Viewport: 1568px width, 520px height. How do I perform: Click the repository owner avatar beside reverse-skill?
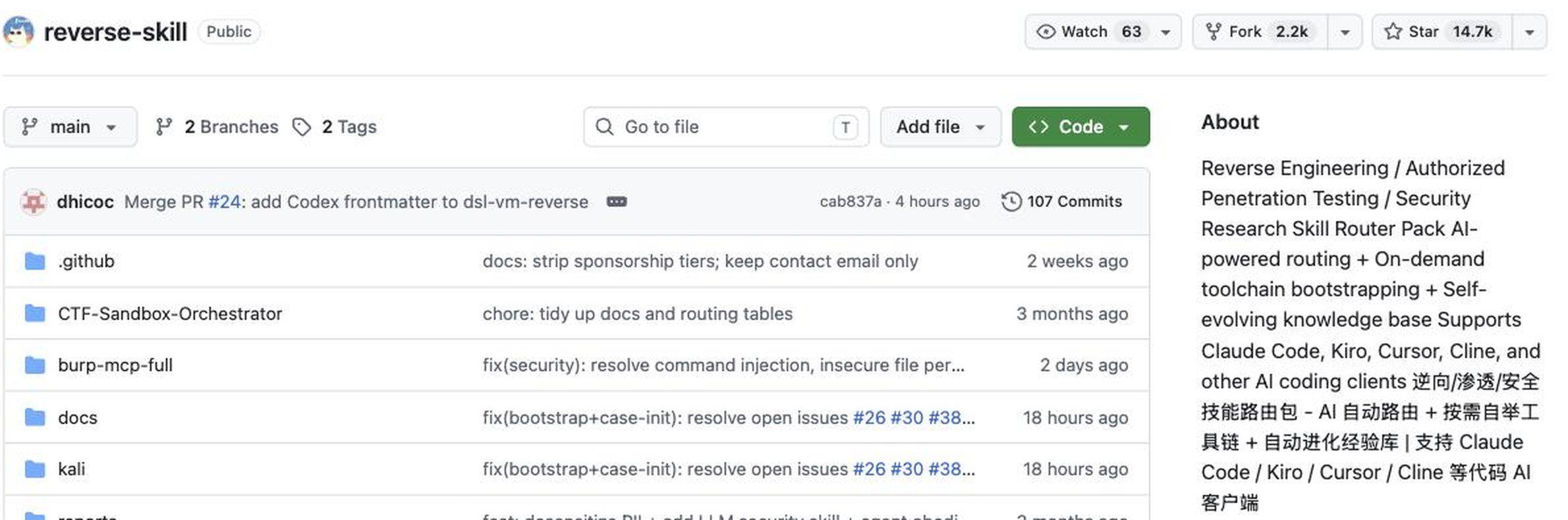(x=18, y=32)
